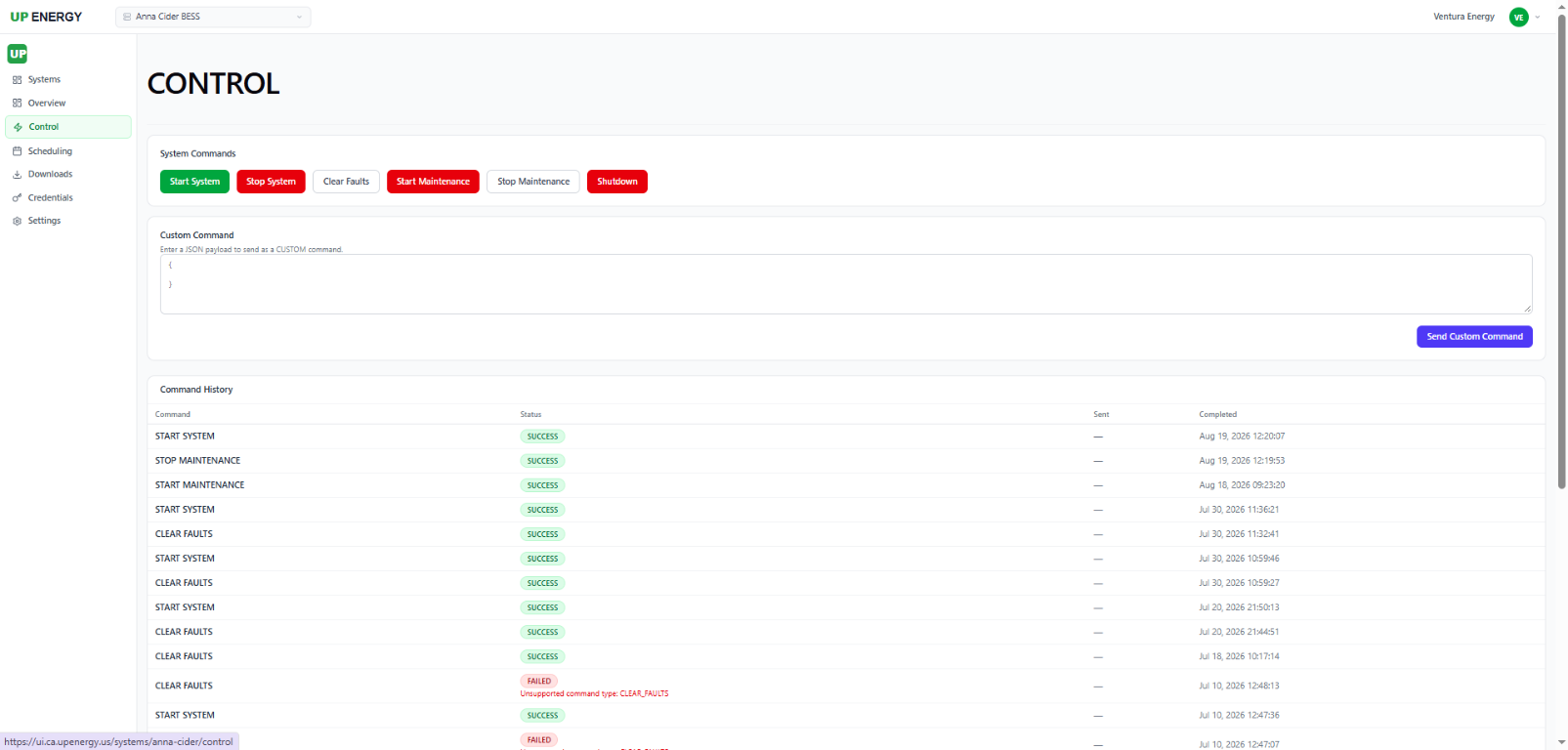
Task: Click the Jul 30, 2026 11:36:21 timestamp
Action: click(1239, 510)
